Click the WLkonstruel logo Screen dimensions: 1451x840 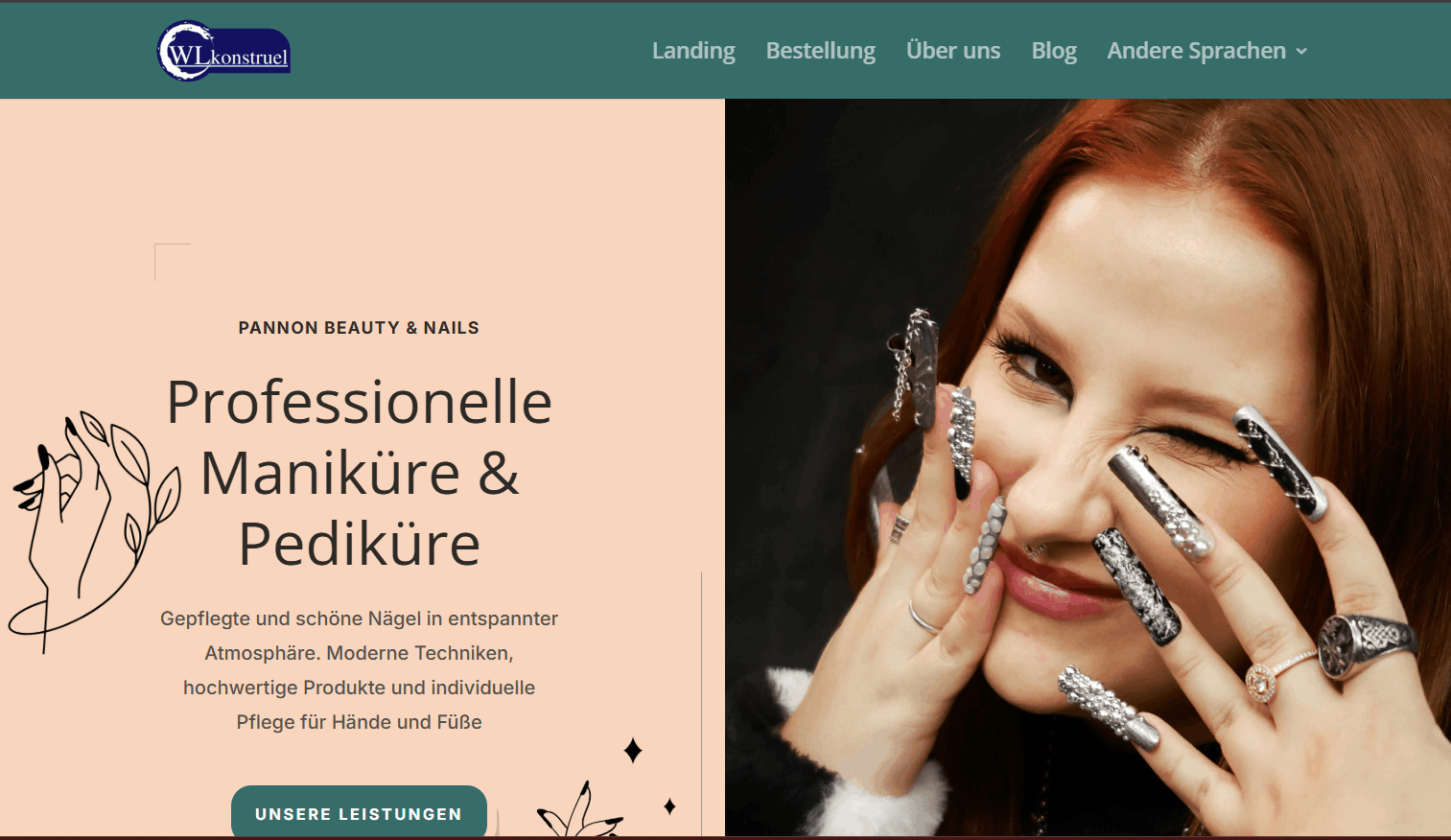223,51
